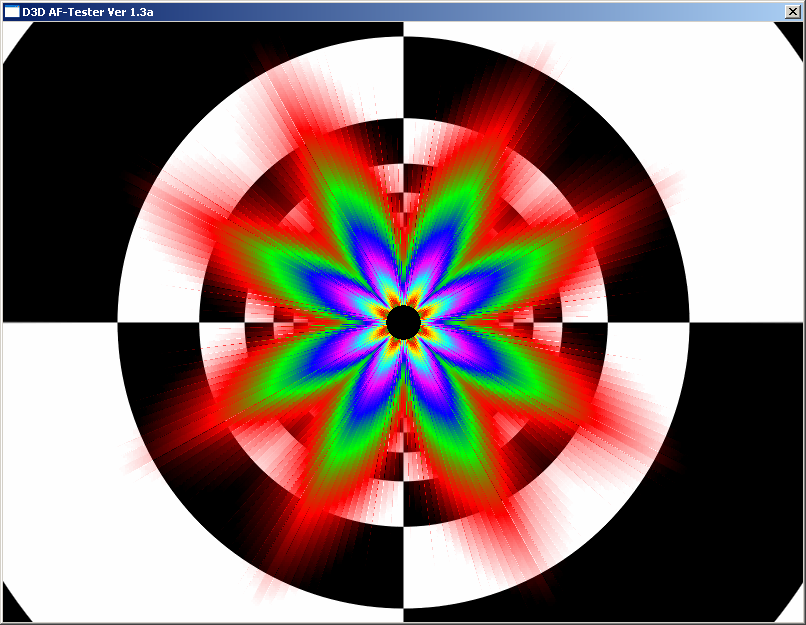
Task: Close the D3D AF-Tester window
Action: pos(793,12)
